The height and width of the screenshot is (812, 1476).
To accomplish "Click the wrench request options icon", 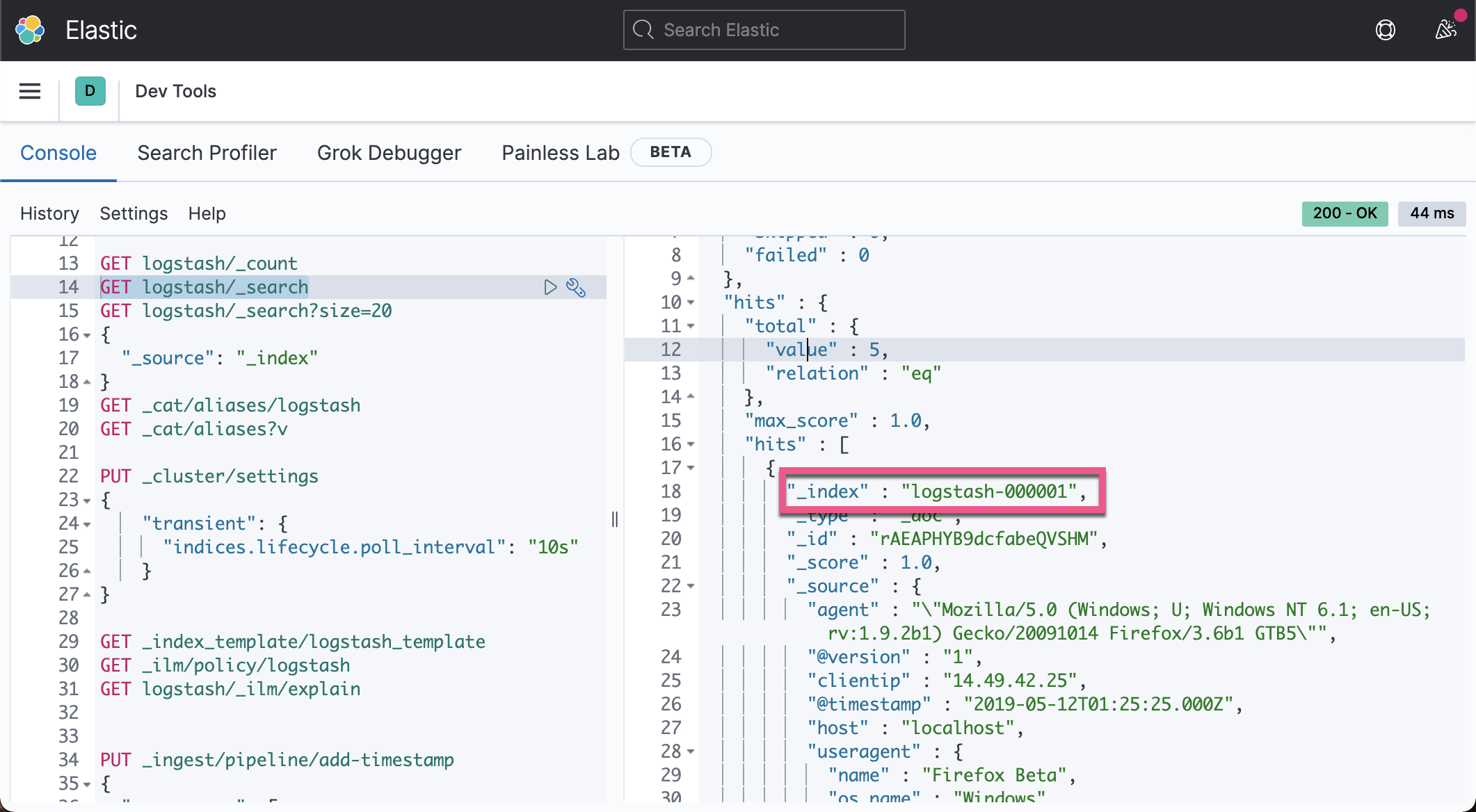I will 576,287.
